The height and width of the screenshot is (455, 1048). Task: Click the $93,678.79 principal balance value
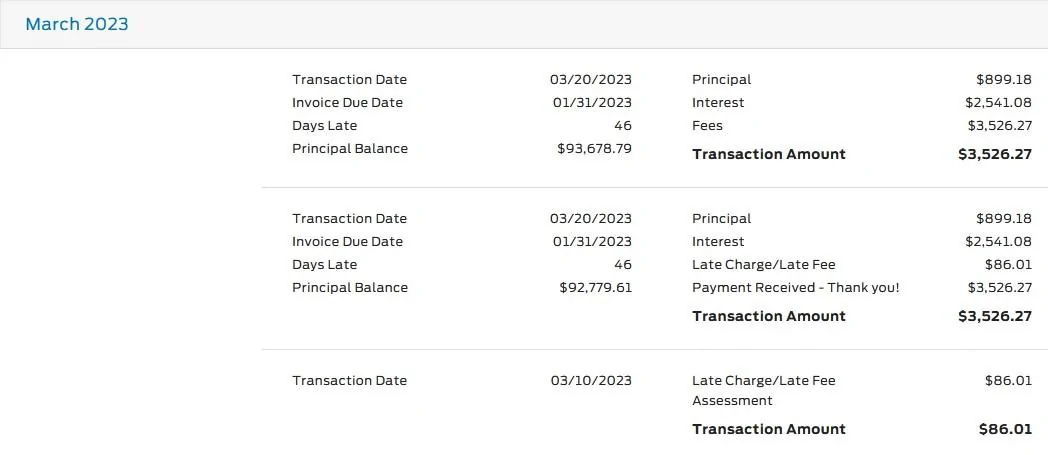594,149
